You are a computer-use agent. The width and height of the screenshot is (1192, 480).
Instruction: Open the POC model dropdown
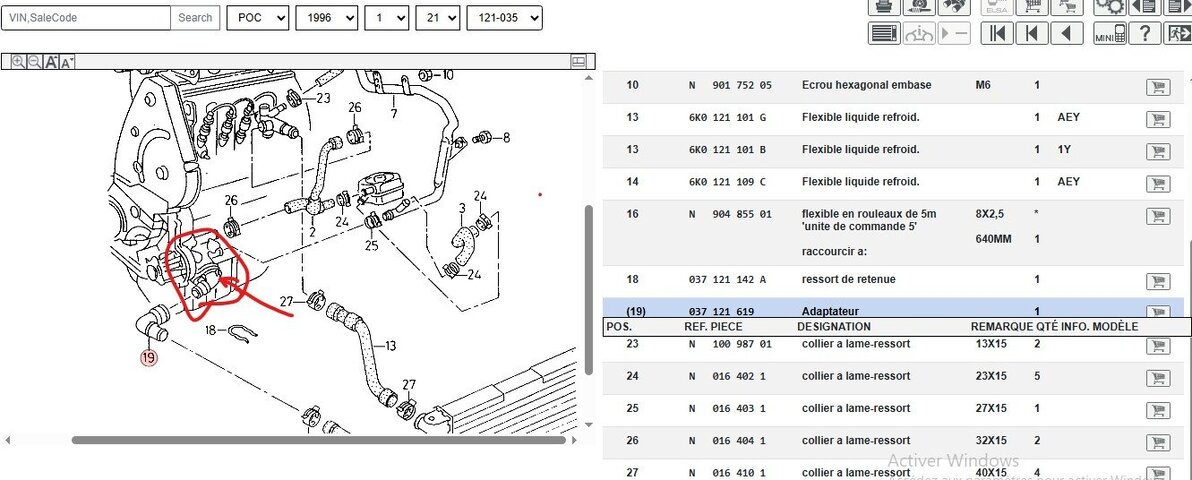(257, 17)
